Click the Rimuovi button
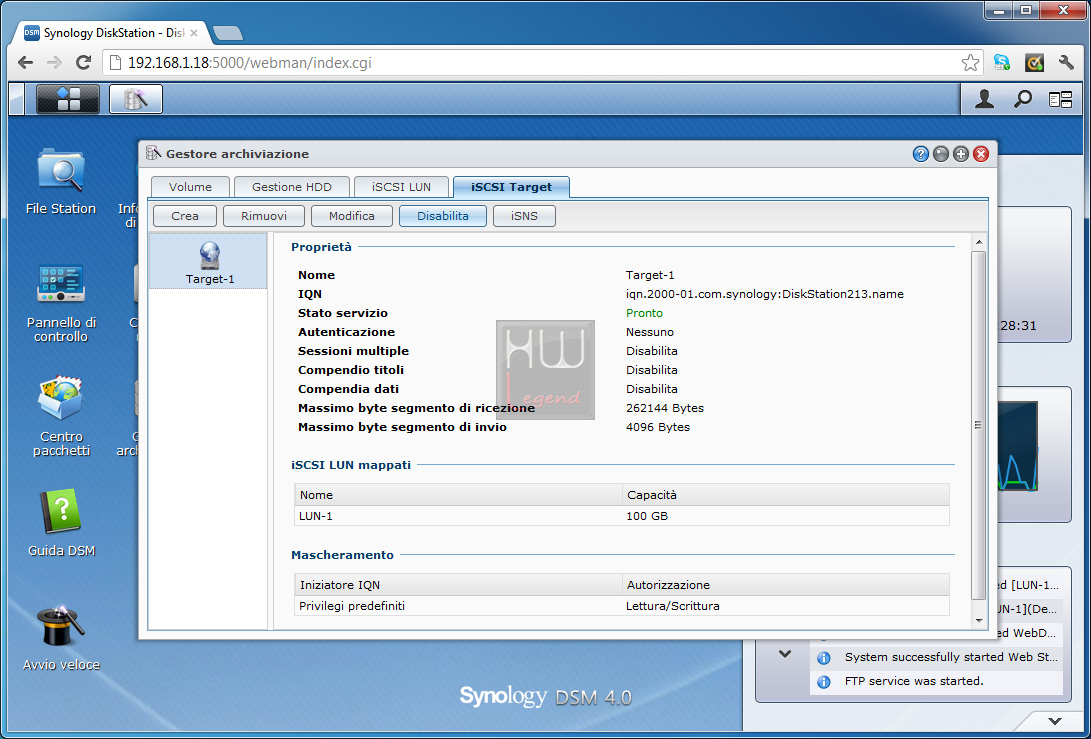 click(x=264, y=216)
